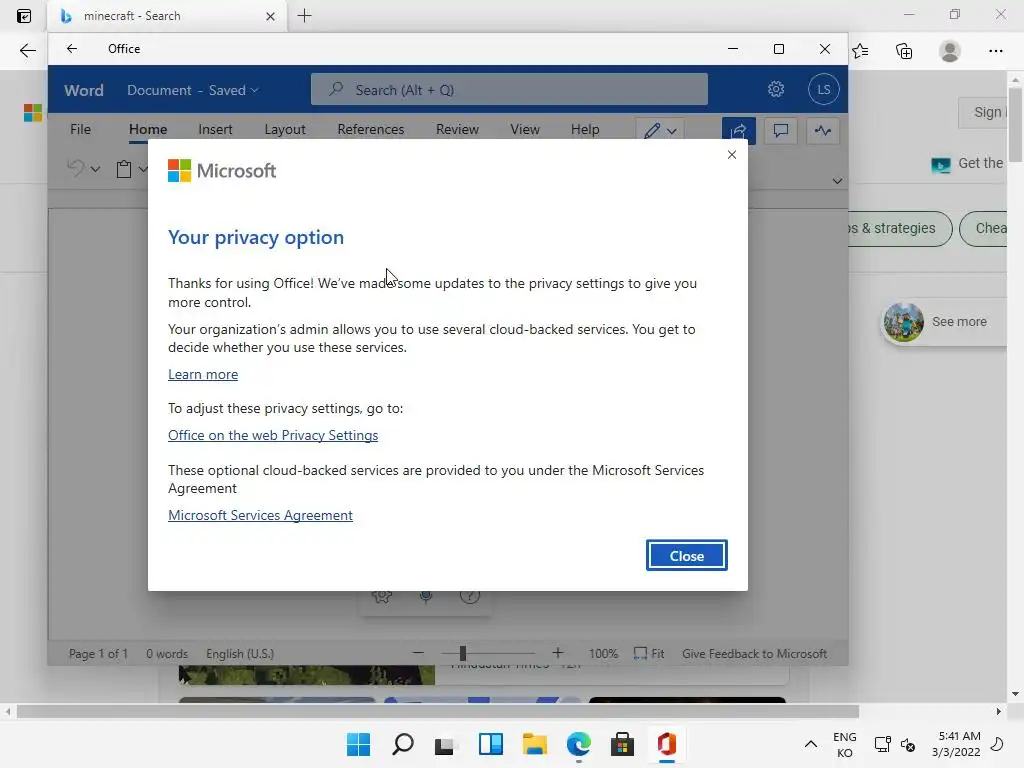Image resolution: width=1024 pixels, height=768 pixels.
Task: Click Page 1 of 1 status entry
Action: [98, 654]
